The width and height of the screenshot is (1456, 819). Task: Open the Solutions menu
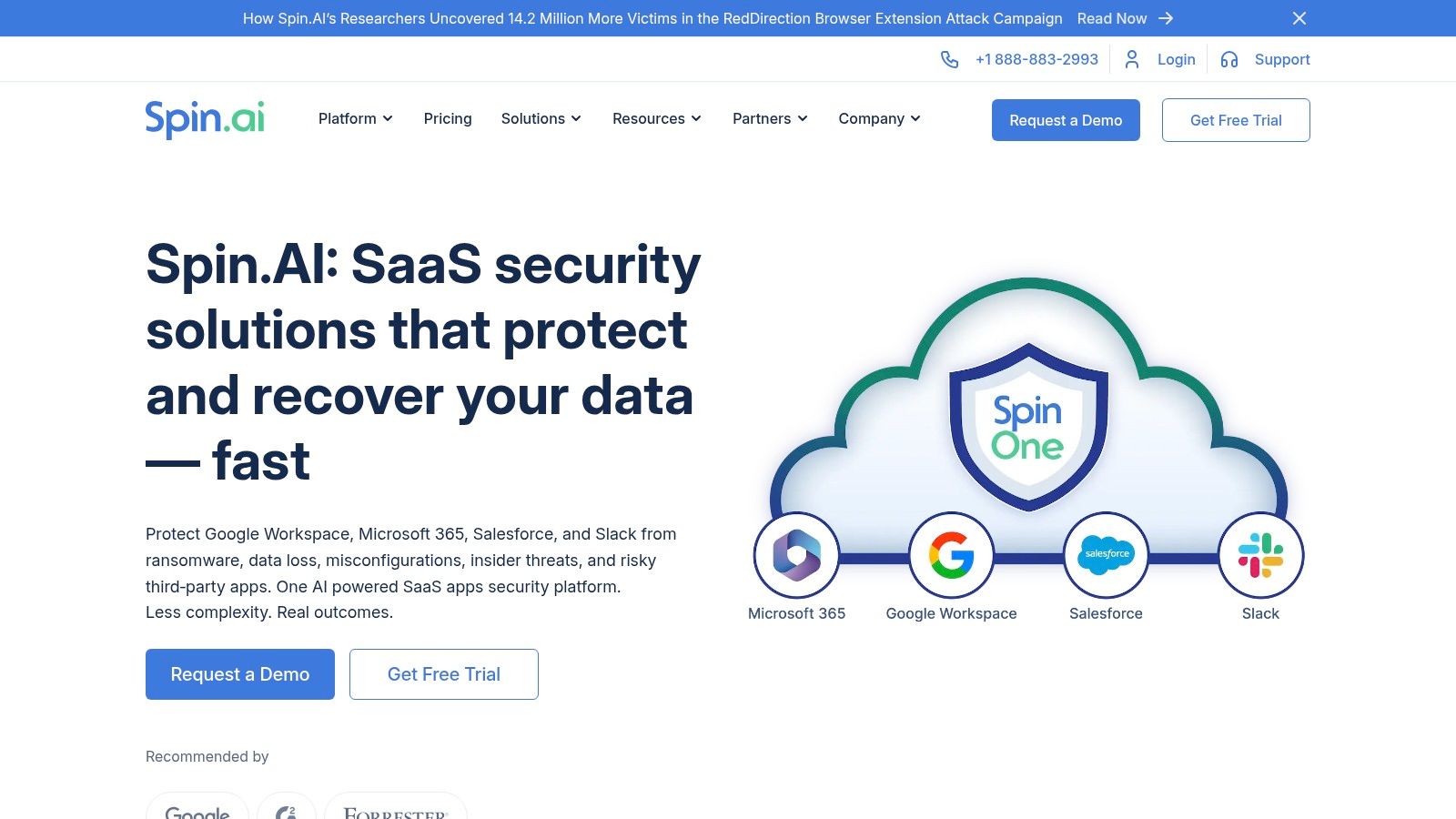pyautogui.click(x=541, y=118)
